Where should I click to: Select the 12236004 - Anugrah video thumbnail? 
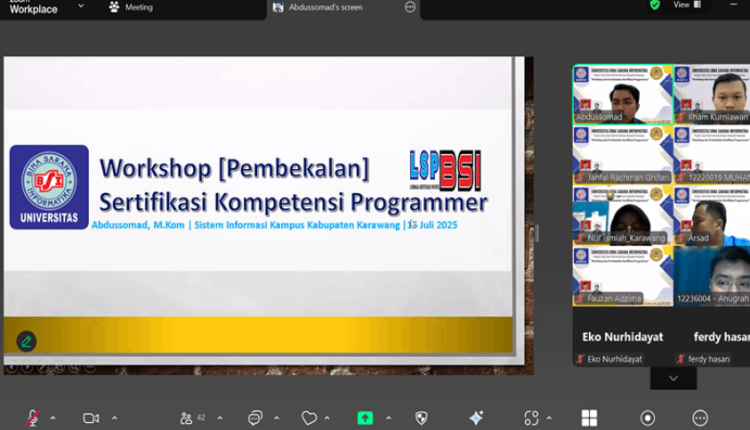coord(712,276)
